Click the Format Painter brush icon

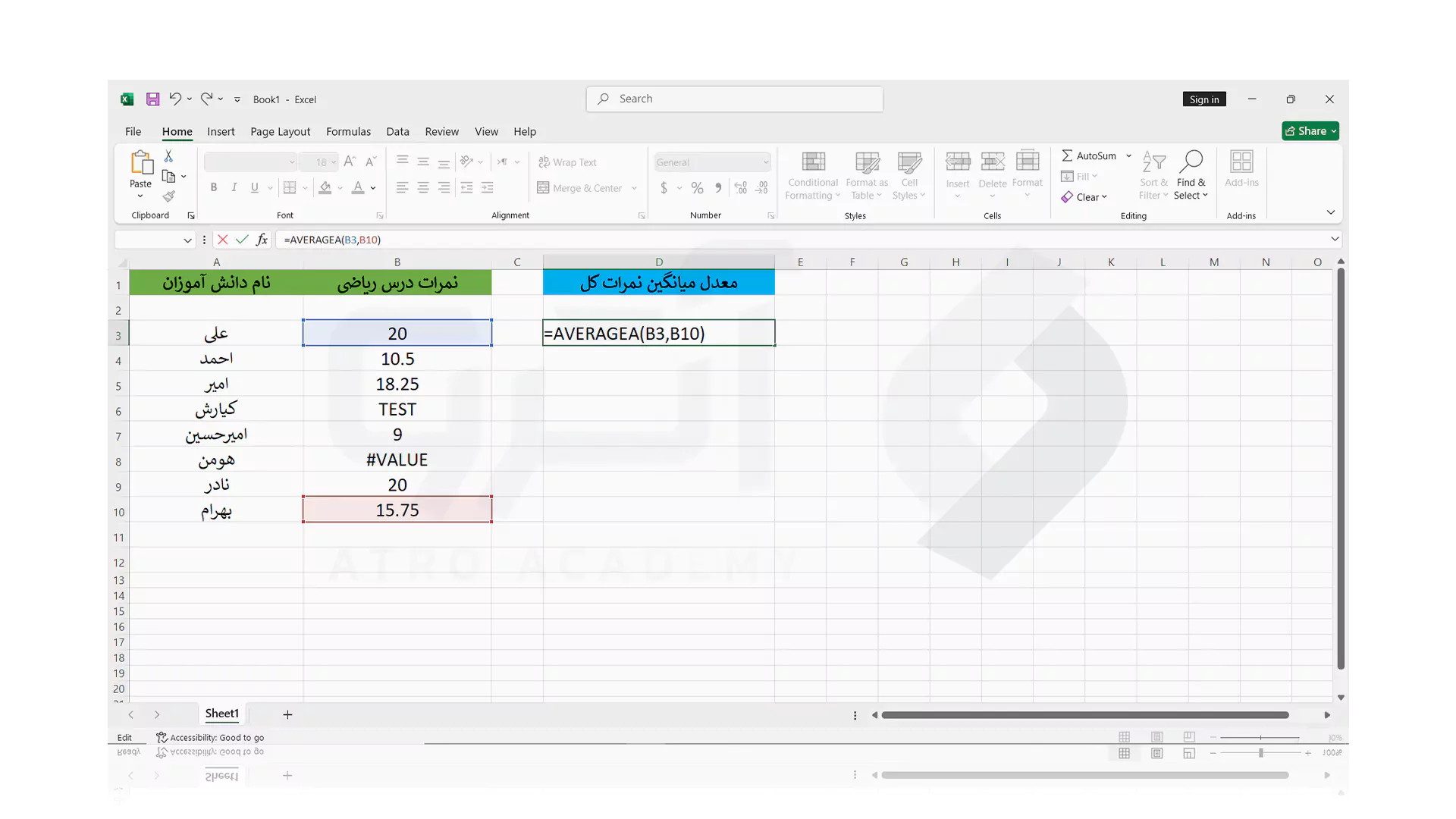[169, 196]
